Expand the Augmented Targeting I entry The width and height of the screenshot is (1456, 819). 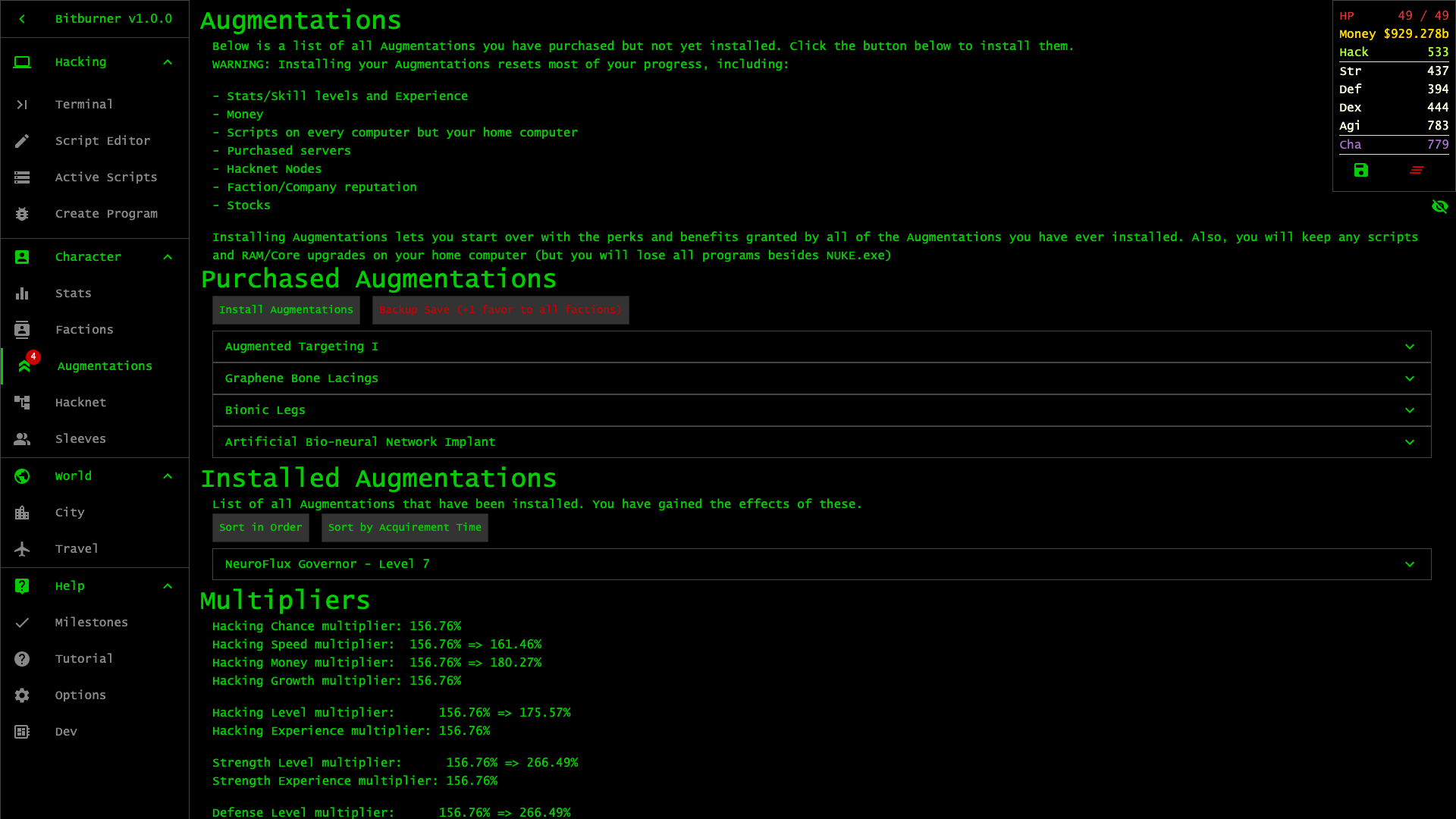[1409, 347]
